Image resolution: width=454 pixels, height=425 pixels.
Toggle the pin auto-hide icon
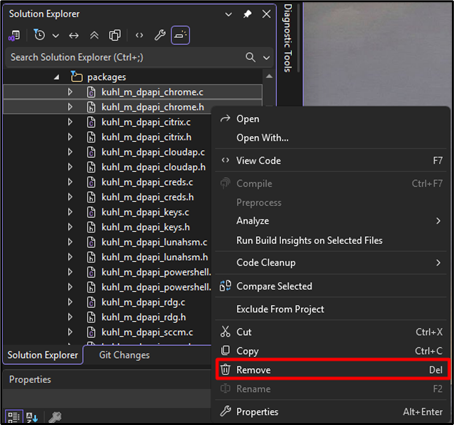247,14
